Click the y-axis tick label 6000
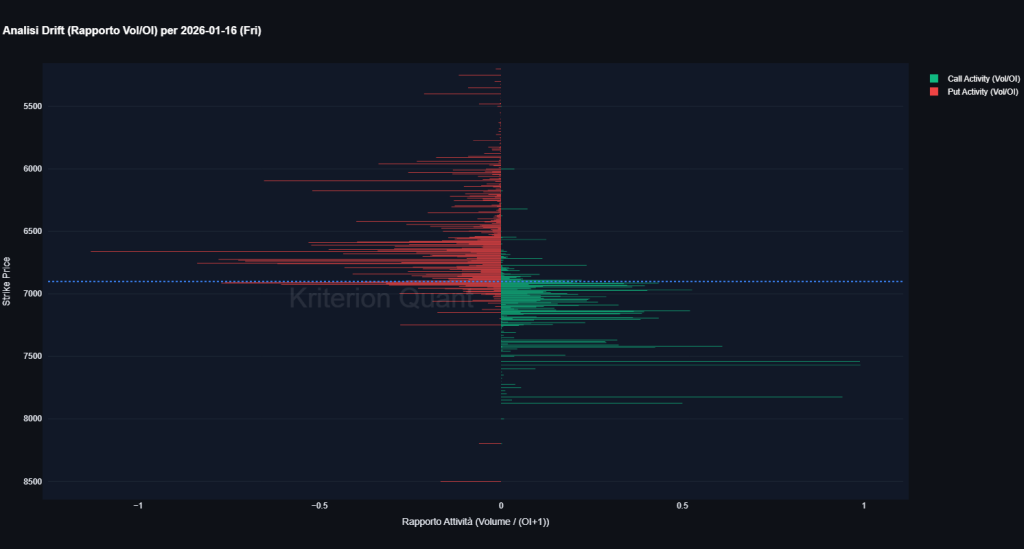This screenshot has width=1024, height=549. coord(32,169)
